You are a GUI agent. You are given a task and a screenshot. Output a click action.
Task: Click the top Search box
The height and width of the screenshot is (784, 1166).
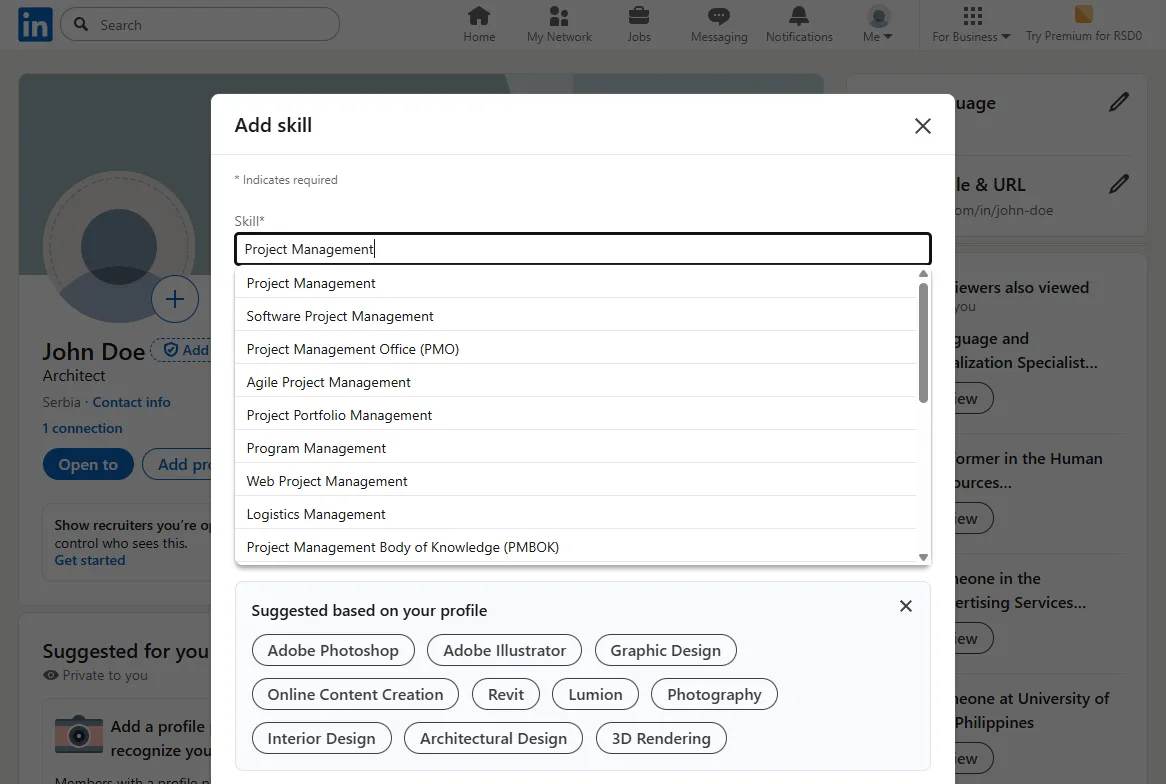tap(200, 25)
